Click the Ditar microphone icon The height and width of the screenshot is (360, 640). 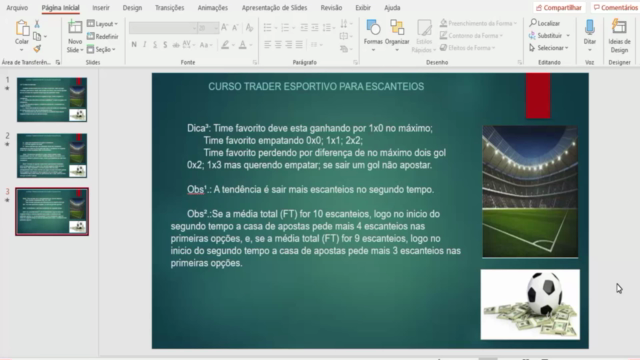(589, 28)
